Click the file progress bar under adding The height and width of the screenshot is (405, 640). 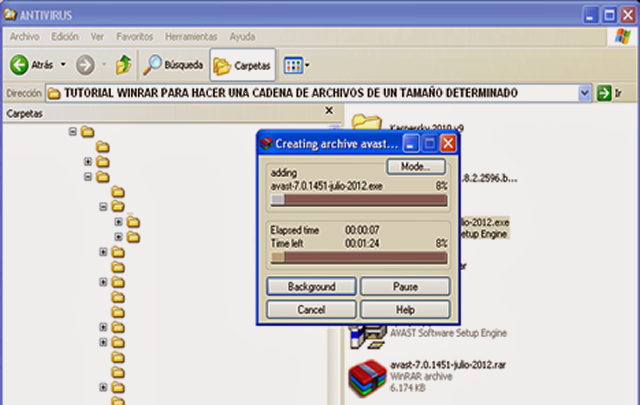click(359, 200)
